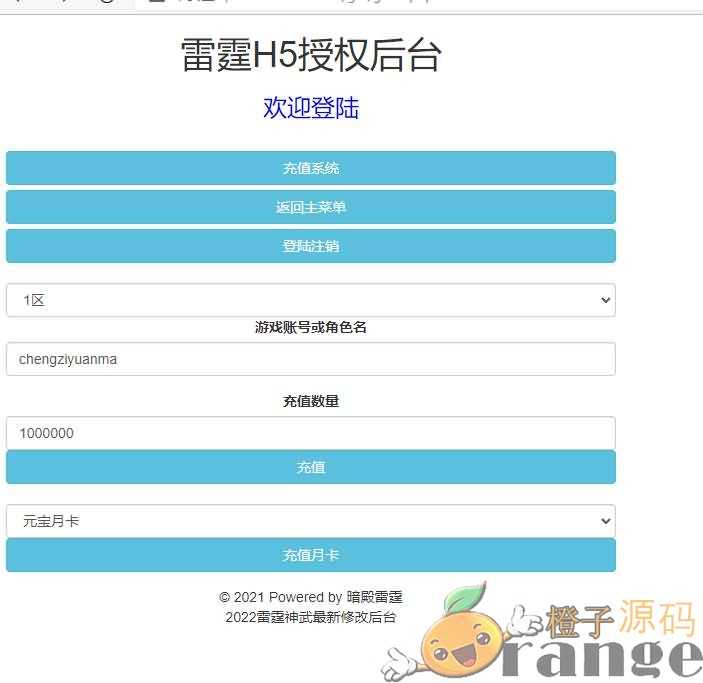The image size is (703, 683).
Task: Click the 欢迎登陆 welcome text
Action: (311, 108)
